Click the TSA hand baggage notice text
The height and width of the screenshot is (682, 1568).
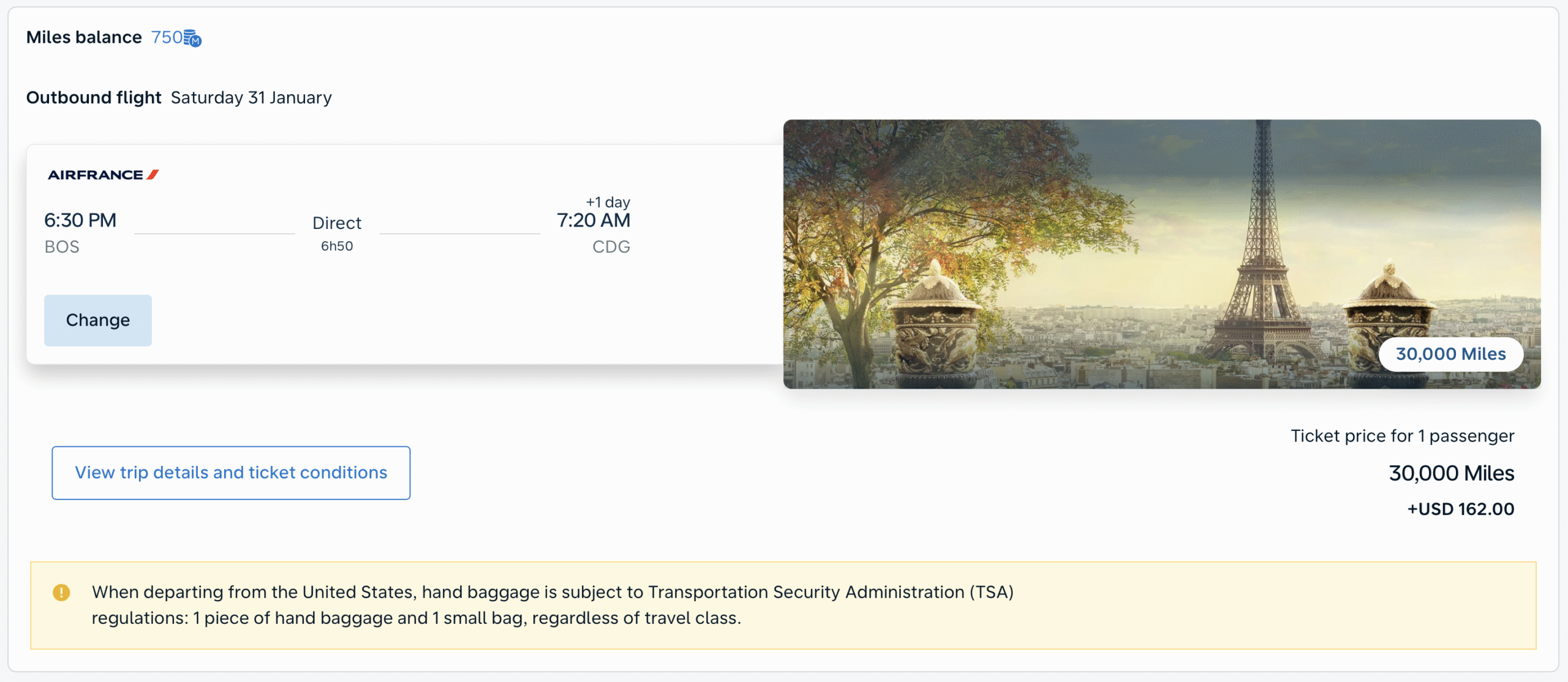click(552, 605)
